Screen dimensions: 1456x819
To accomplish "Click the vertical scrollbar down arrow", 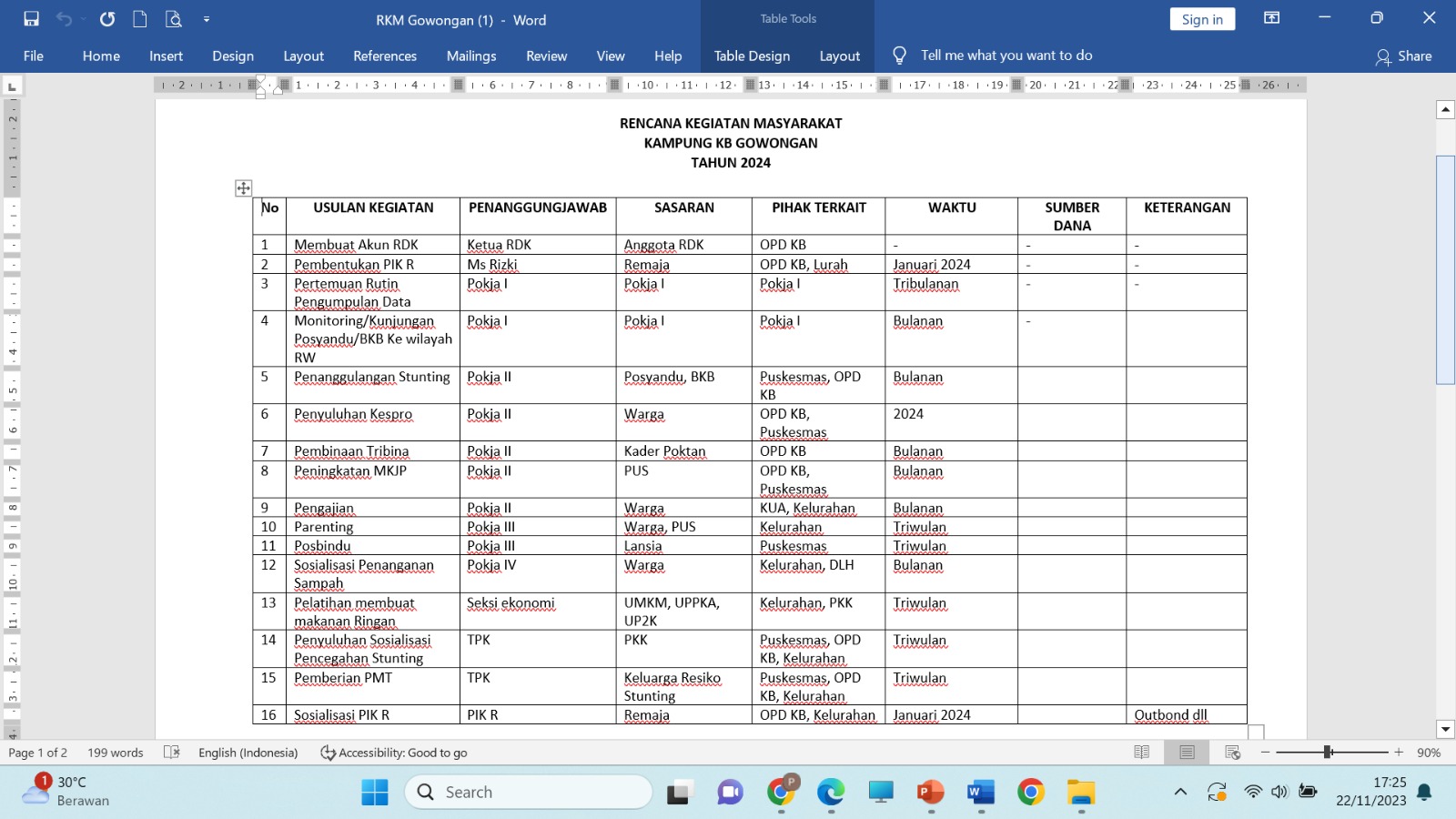I will (1445, 729).
